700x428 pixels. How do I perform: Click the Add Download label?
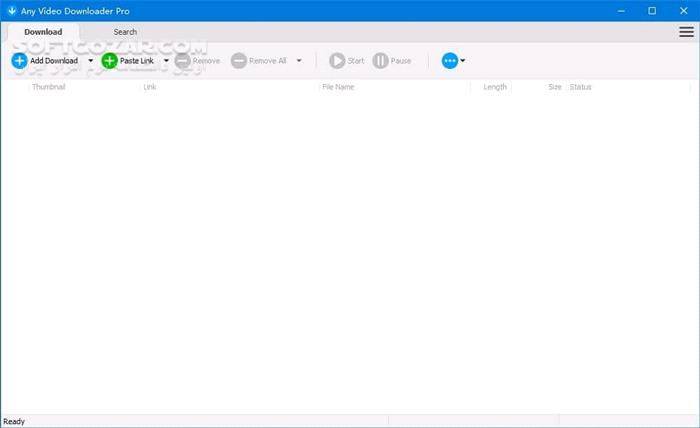point(54,61)
